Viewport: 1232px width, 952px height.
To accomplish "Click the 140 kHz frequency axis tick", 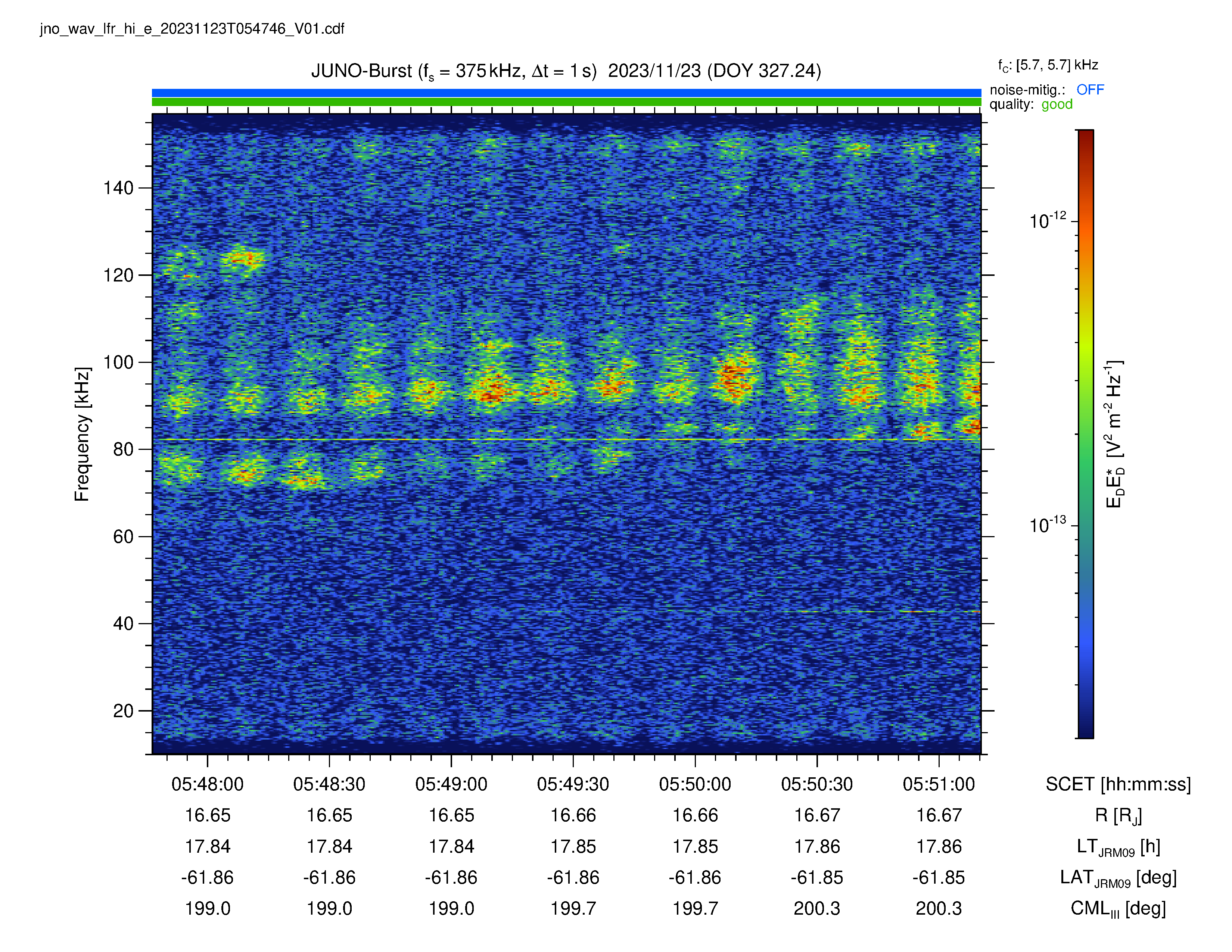I will click(x=118, y=188).
